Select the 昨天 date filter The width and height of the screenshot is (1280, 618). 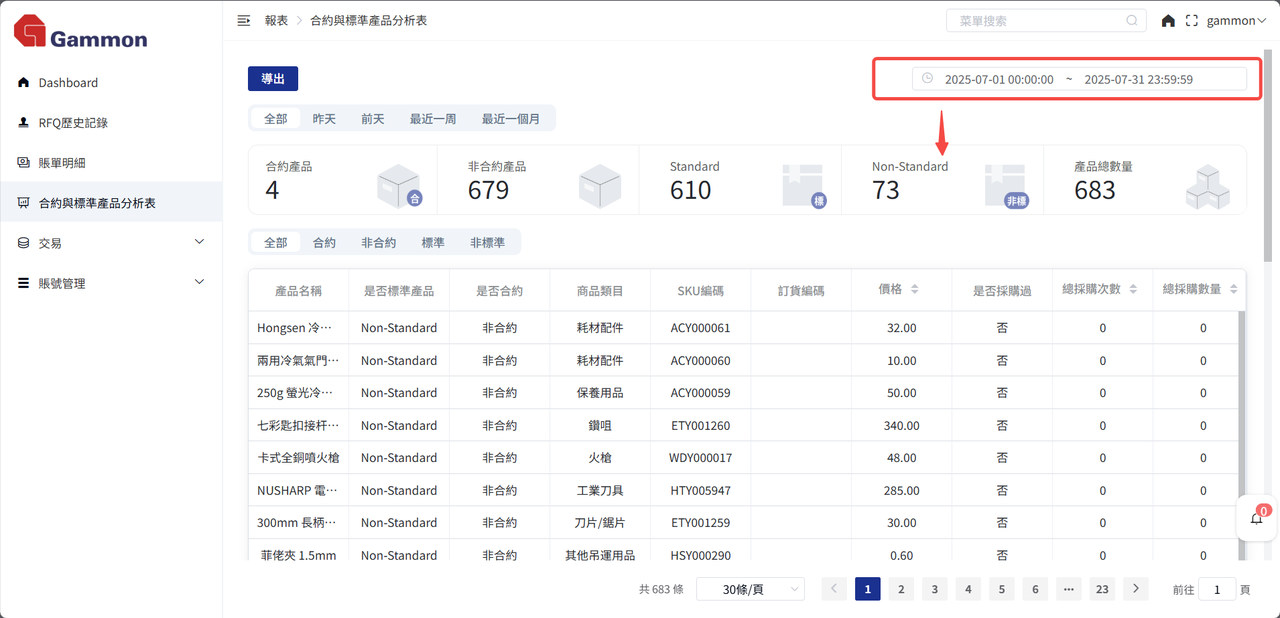tap(324, 119)
